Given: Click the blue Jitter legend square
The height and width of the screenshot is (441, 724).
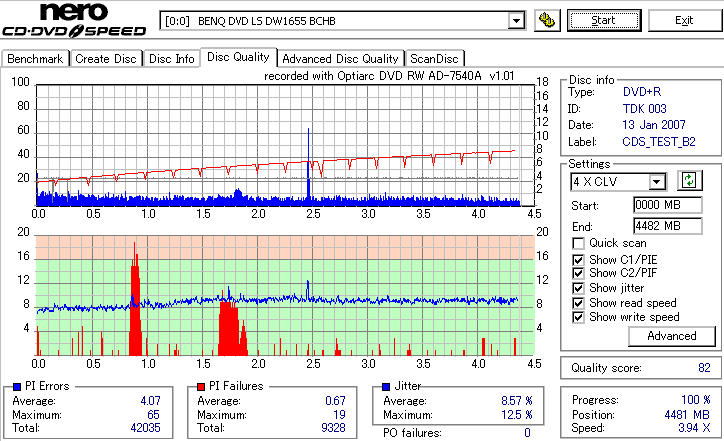Looking at the screenshot, I should pyautogui.click(x=386, y=387).
